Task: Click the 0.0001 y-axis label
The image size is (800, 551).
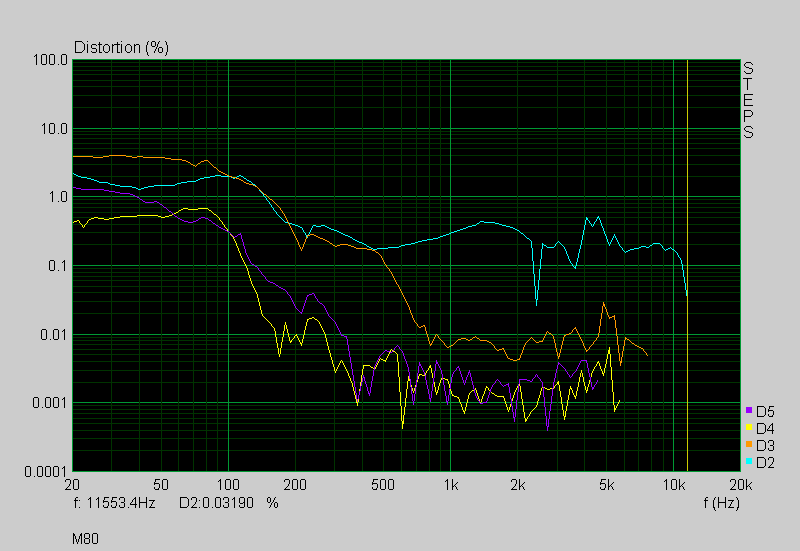Action: point(46,472)
